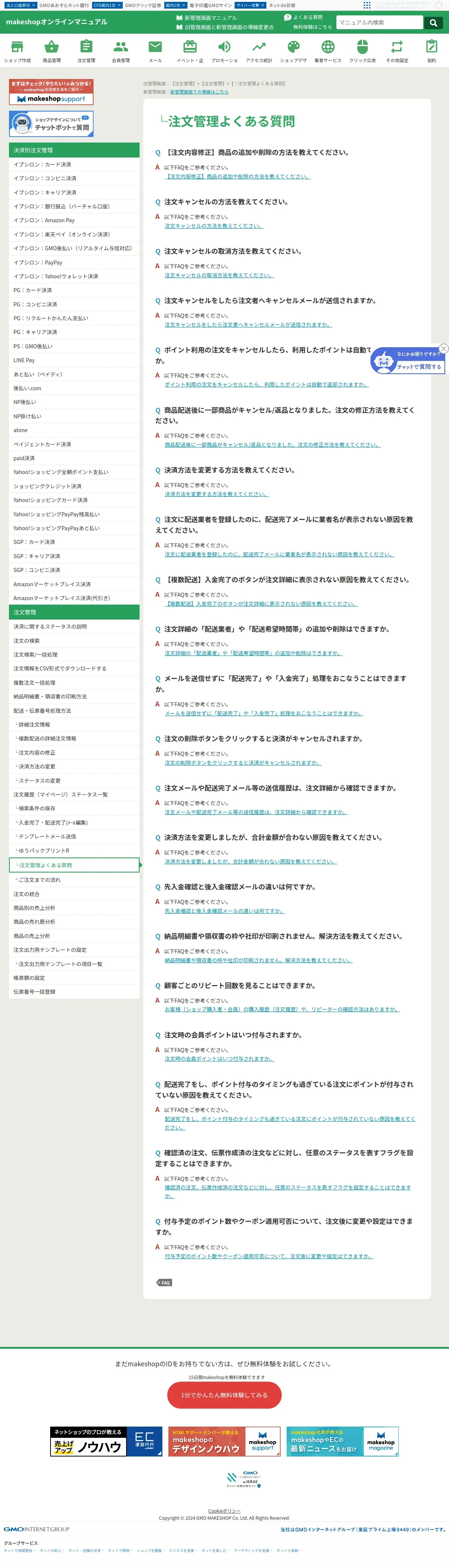Open 注文の検索 sidebar item

point(74,641)
